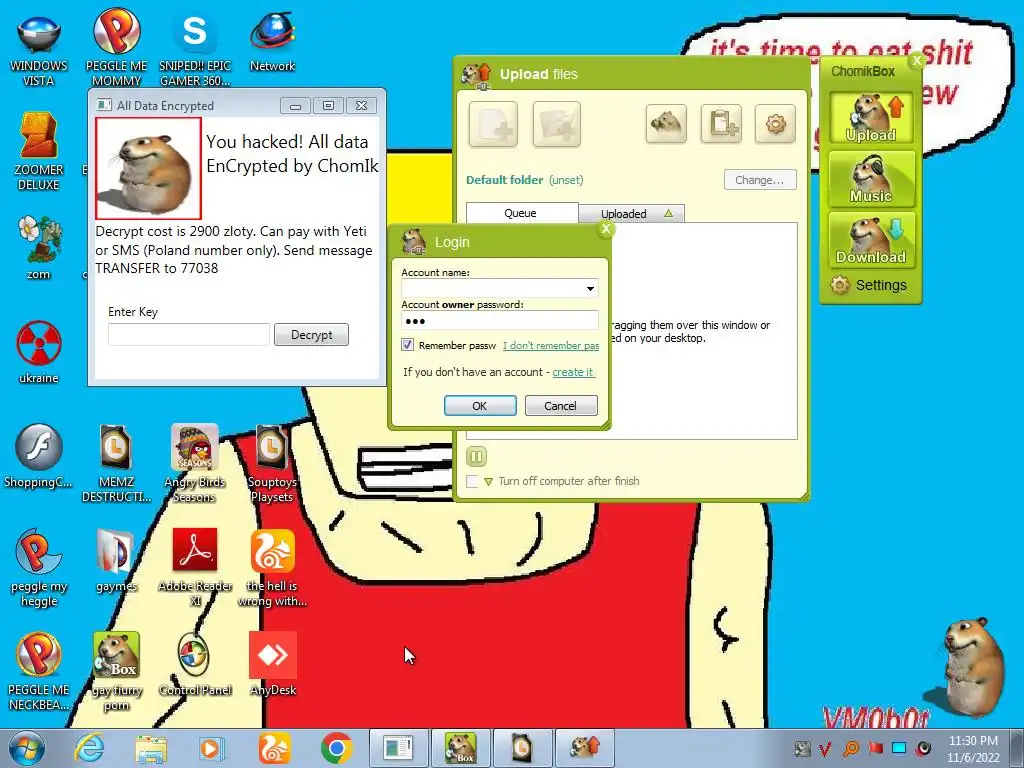
Task: Launch Google Chrome from the taskbar
Action: (x=336, y=748)
